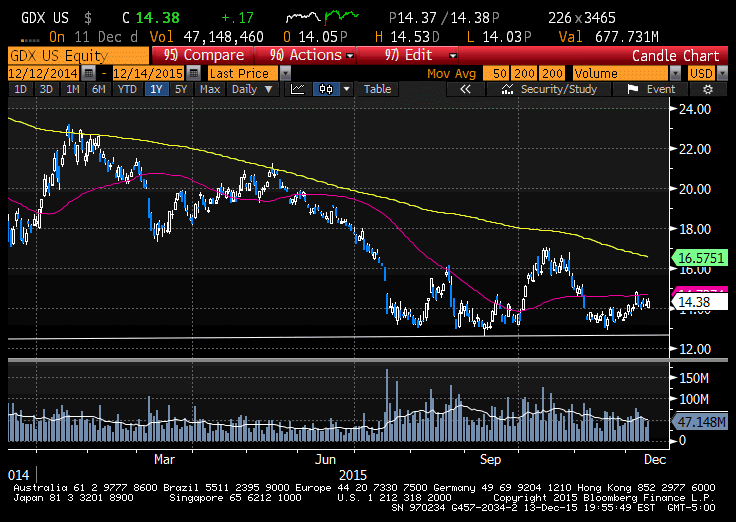736x522 pixels.
Task: Select the YTD time range
Action: 127,89
